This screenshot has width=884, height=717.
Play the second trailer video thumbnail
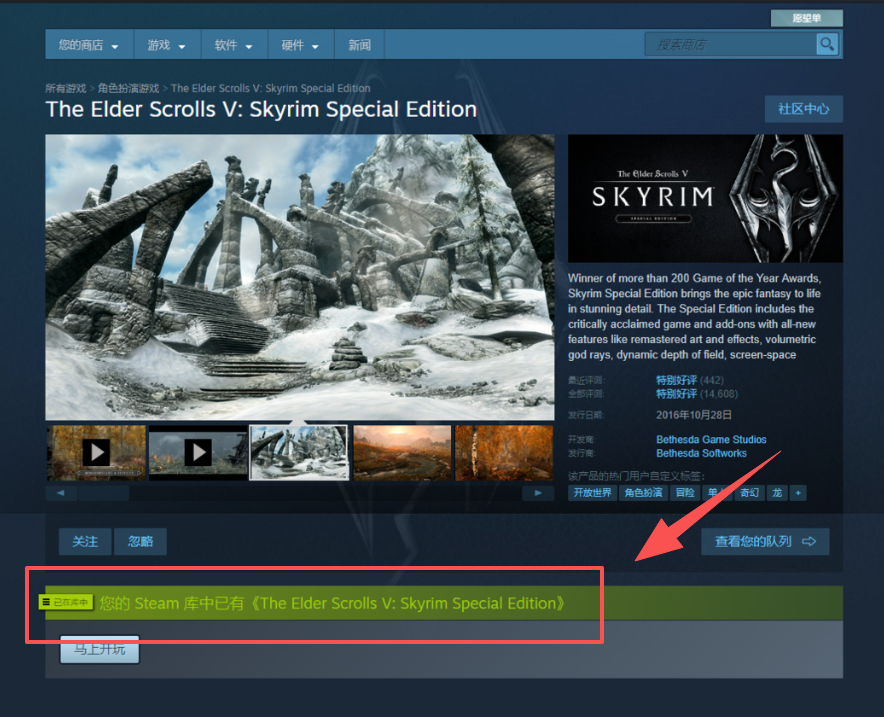pos(198,453)
